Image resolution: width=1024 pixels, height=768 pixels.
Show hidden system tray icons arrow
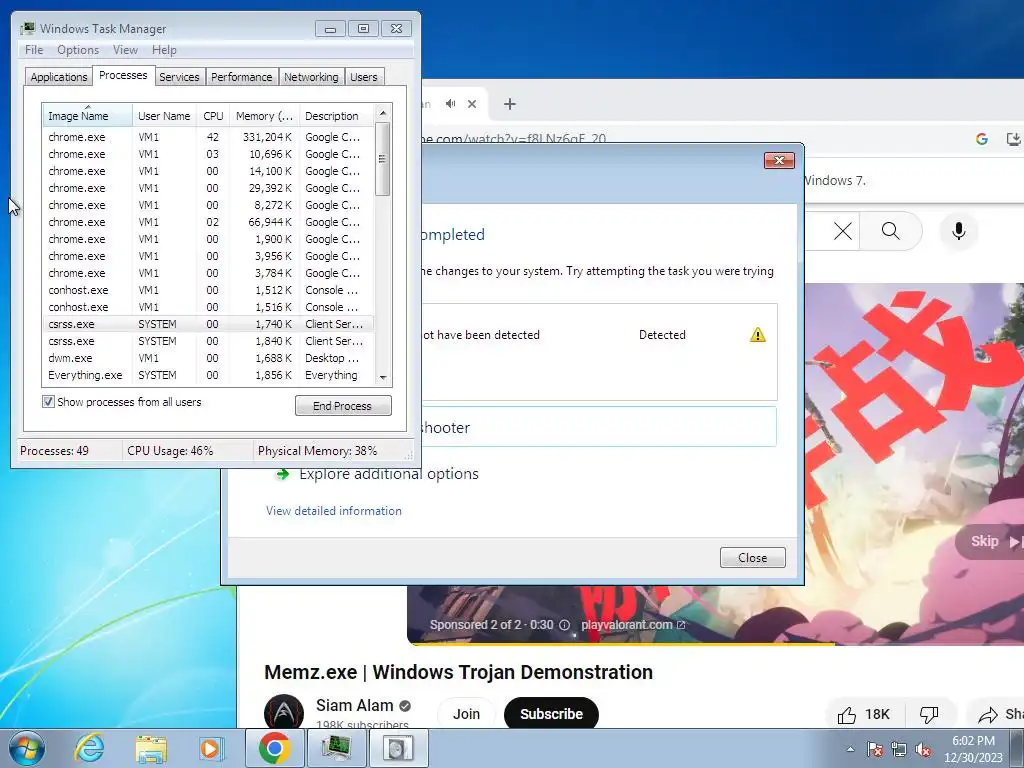[850, 749]
